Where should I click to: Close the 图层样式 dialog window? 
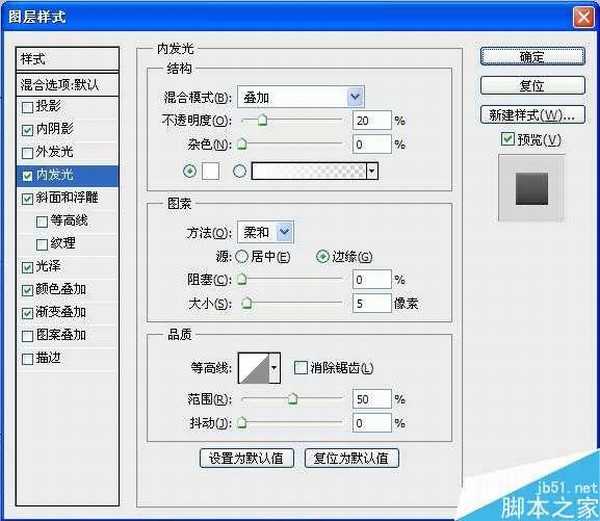582,17
